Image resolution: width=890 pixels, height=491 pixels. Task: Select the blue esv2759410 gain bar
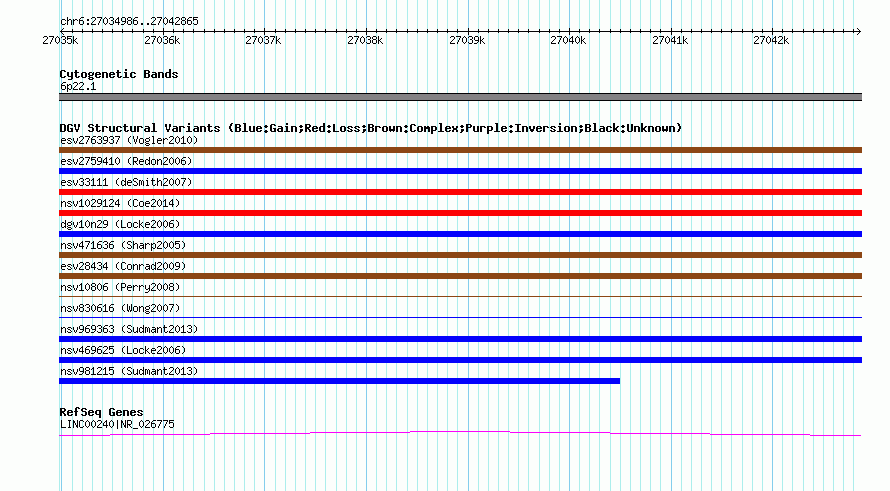click(460, 171)
